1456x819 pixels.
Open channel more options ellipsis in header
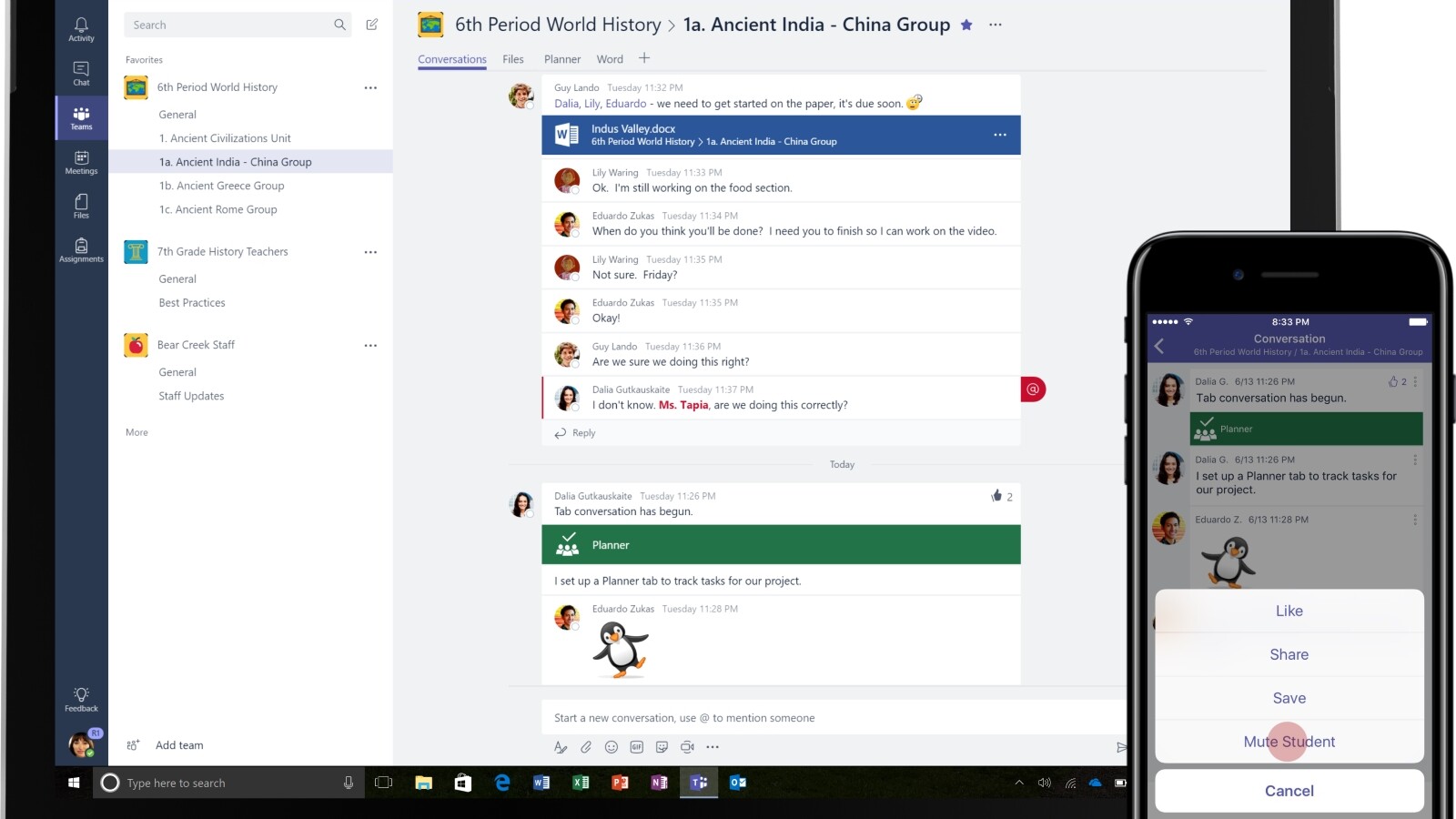click(996, 25)
